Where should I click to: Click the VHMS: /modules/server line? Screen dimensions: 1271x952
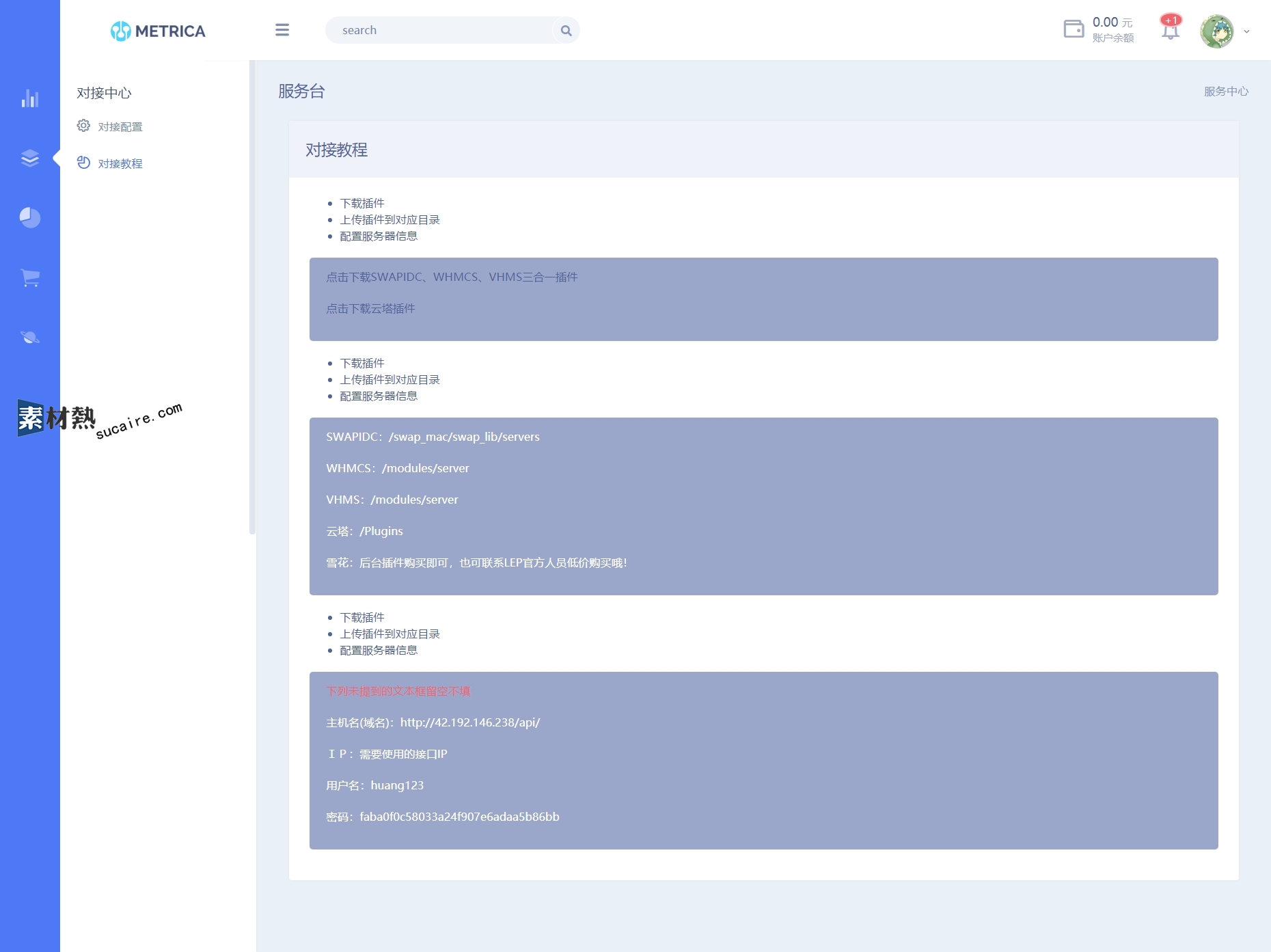[x=392, y=500]
